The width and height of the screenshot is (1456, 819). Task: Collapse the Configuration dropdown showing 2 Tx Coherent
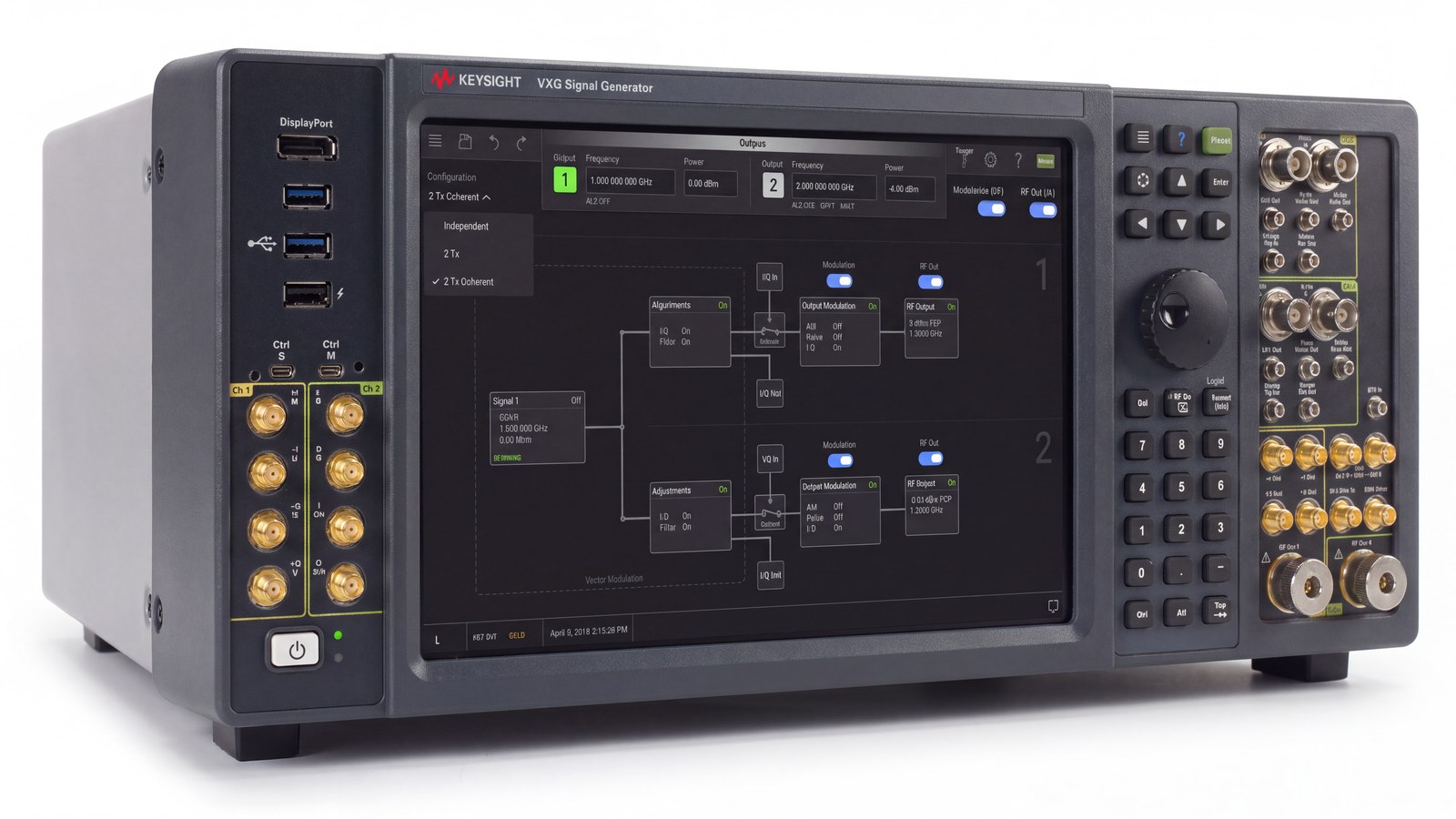click(x=460, y=197)
